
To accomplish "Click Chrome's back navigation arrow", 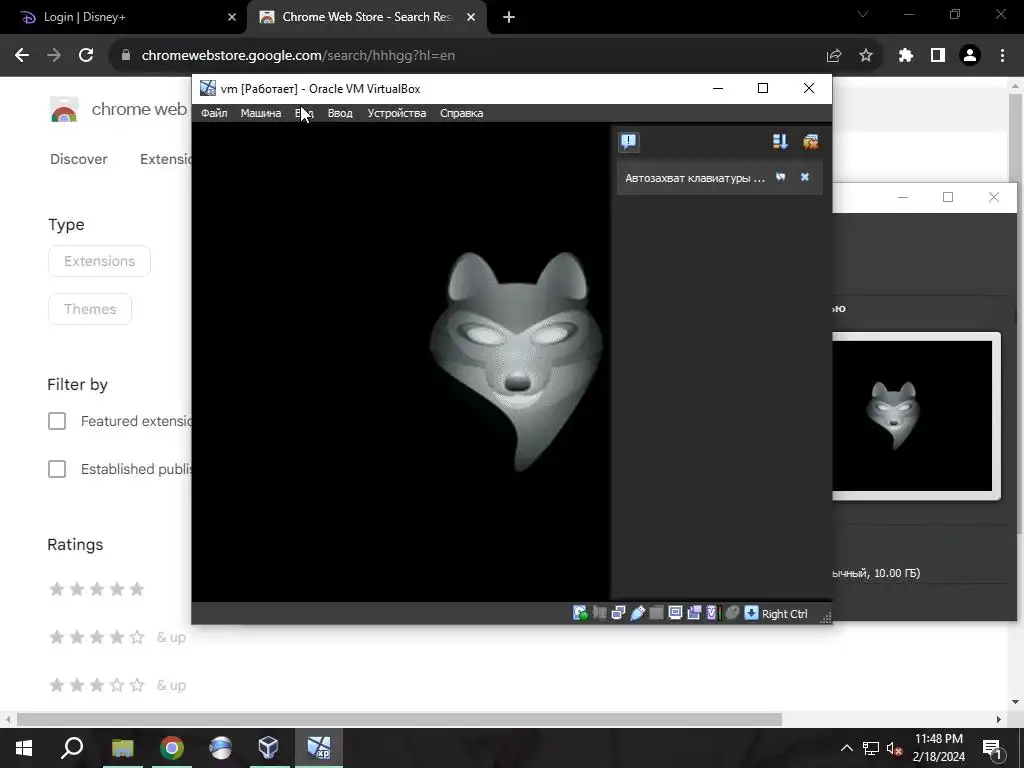I will (22, 56).
